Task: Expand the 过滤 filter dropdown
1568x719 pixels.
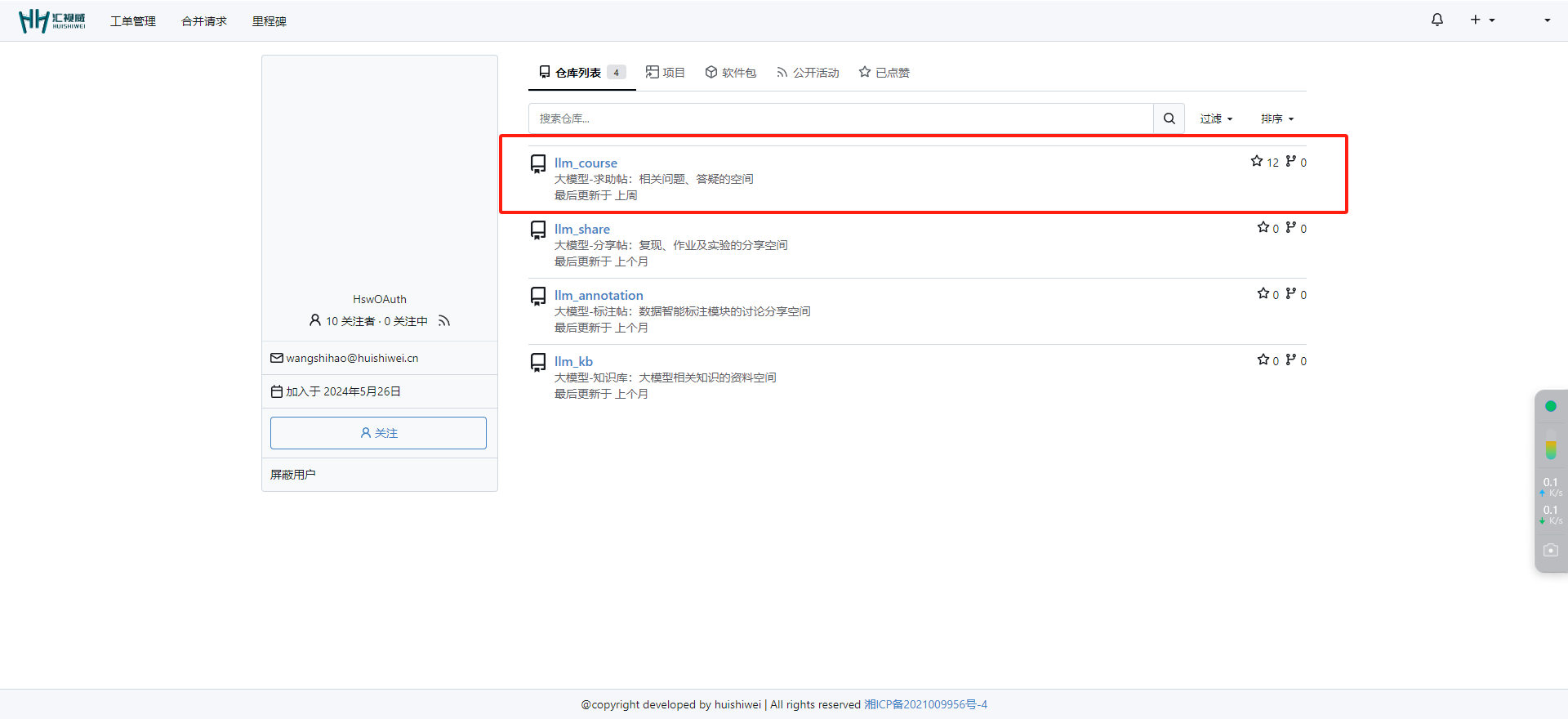Action: (1215, 118)
